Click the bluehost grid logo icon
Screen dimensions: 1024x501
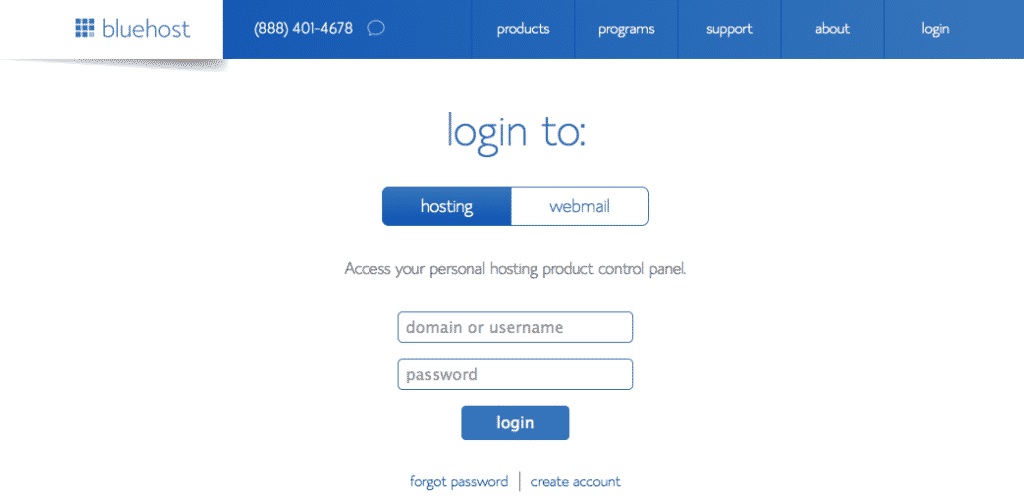pos(85,28)
